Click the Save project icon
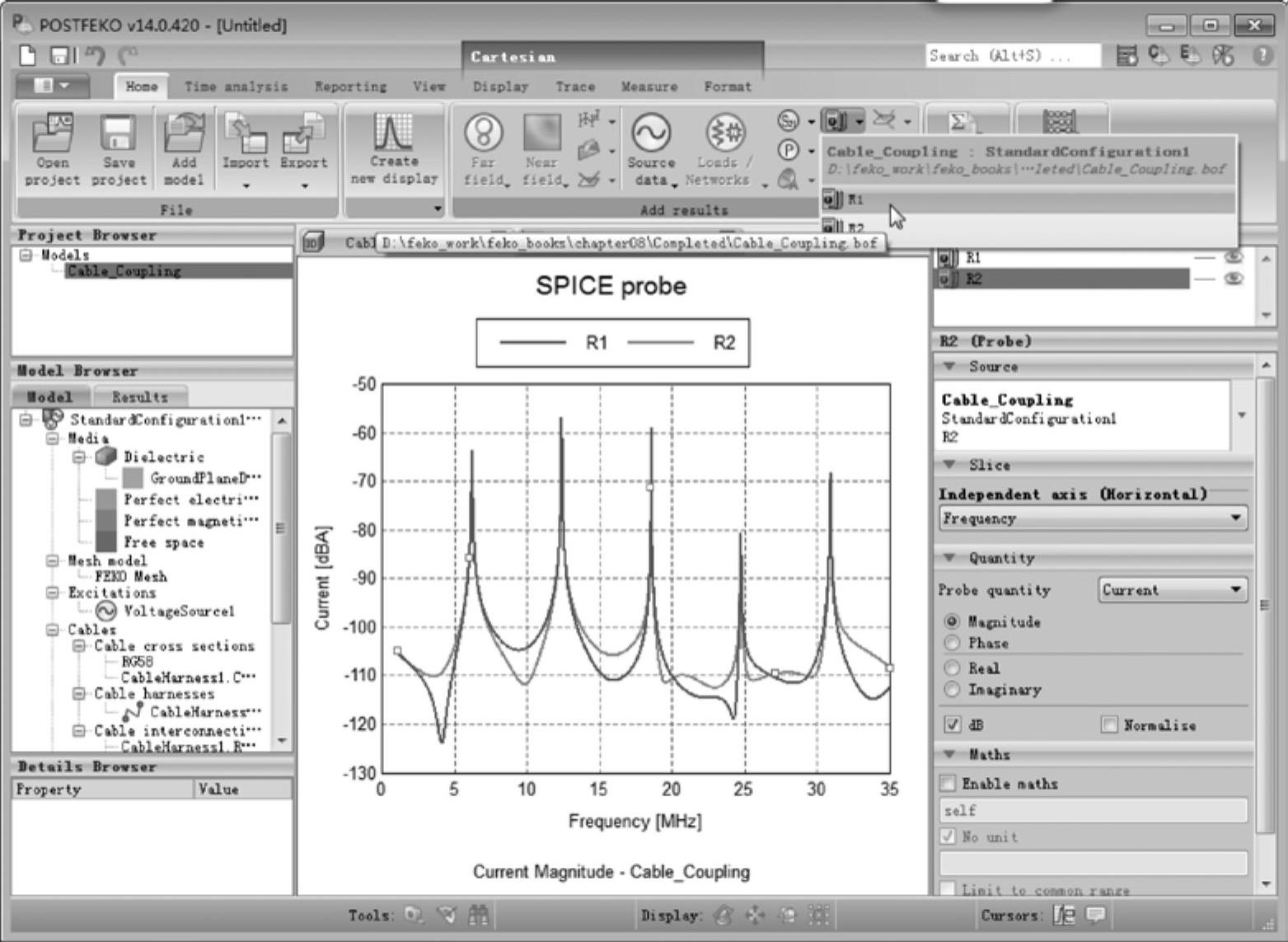 119,150
